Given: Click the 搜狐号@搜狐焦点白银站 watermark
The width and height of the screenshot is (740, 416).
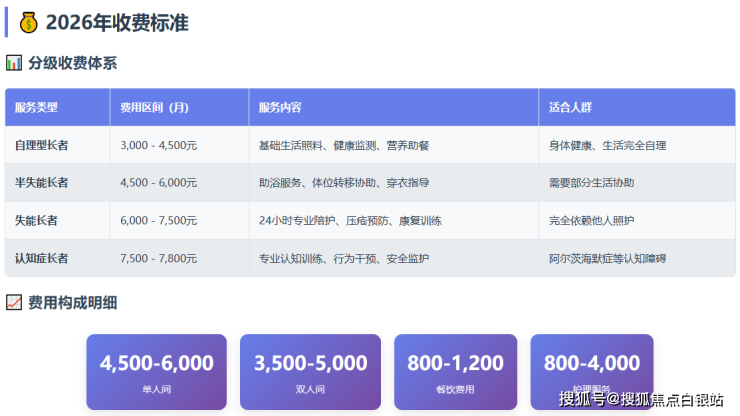Looking at the screenshot, I should 641,400.
